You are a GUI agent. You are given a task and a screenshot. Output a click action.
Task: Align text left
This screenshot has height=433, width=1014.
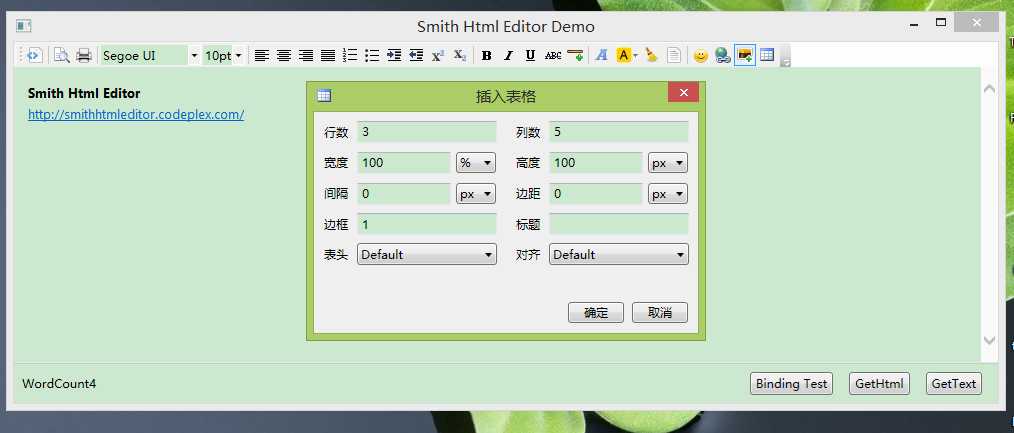261,56
